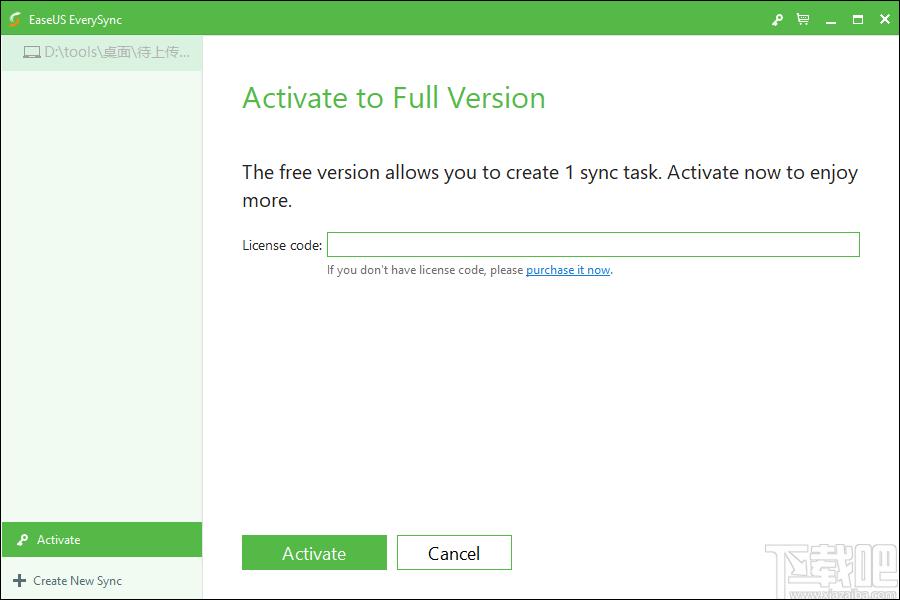Click the computer icon beside D:\tools task
Viewport: 900px width, 600px height.
point(32,53)
